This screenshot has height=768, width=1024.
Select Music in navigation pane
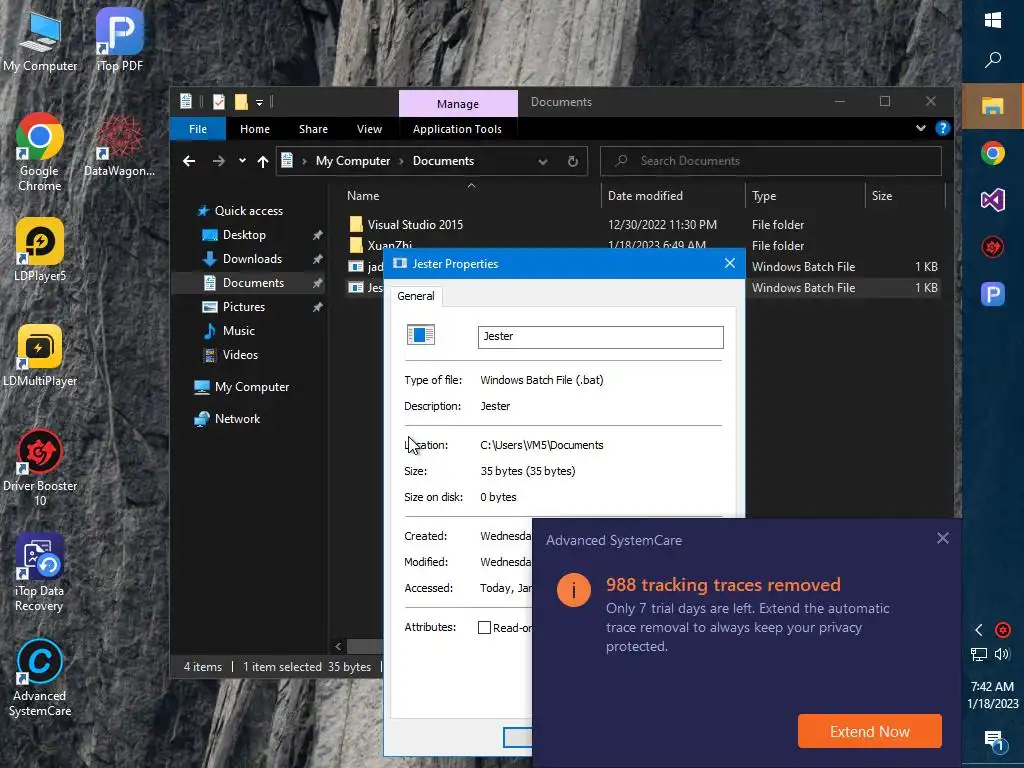(x=238, y=331)
